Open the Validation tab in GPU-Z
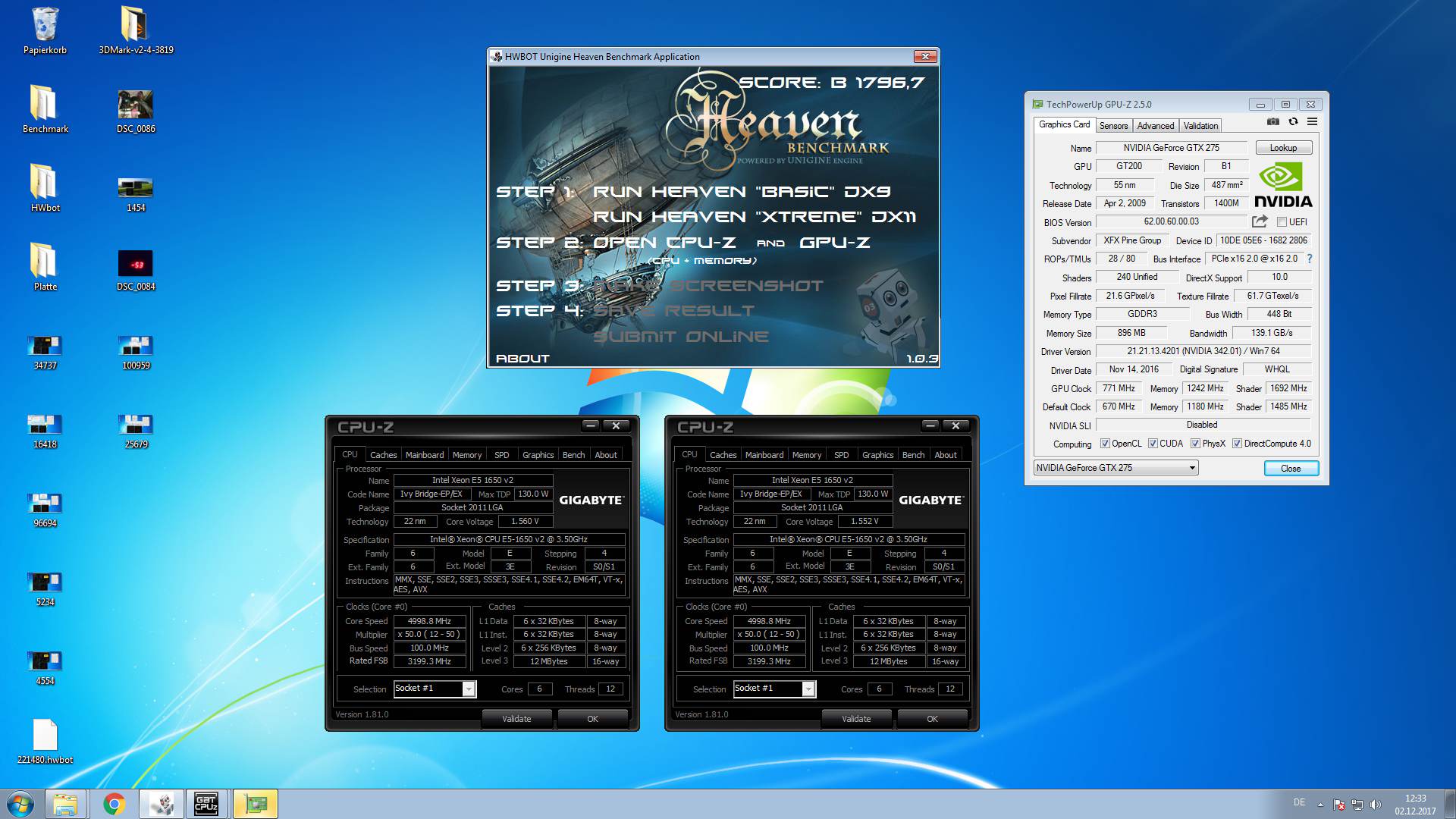This screenshot has width=1456, height=819. pyautogui.click(x=1200, y=126)
